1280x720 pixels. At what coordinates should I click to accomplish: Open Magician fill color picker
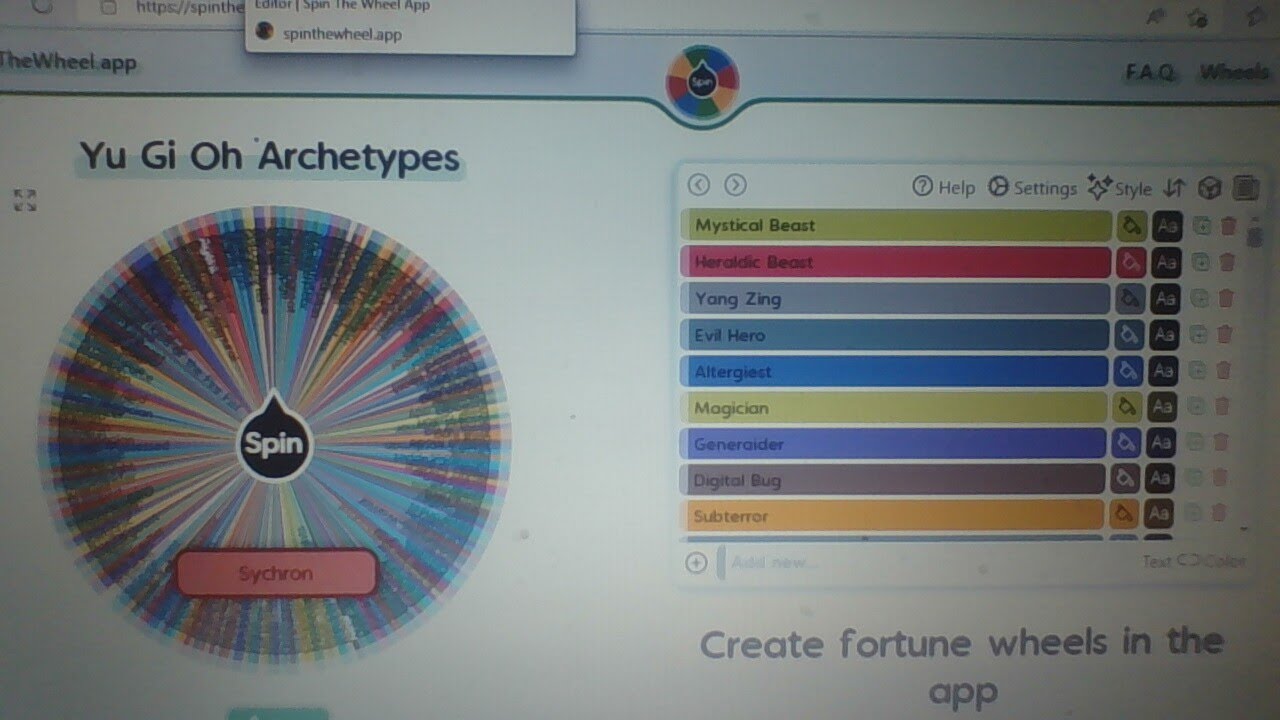coord(1127,407)
